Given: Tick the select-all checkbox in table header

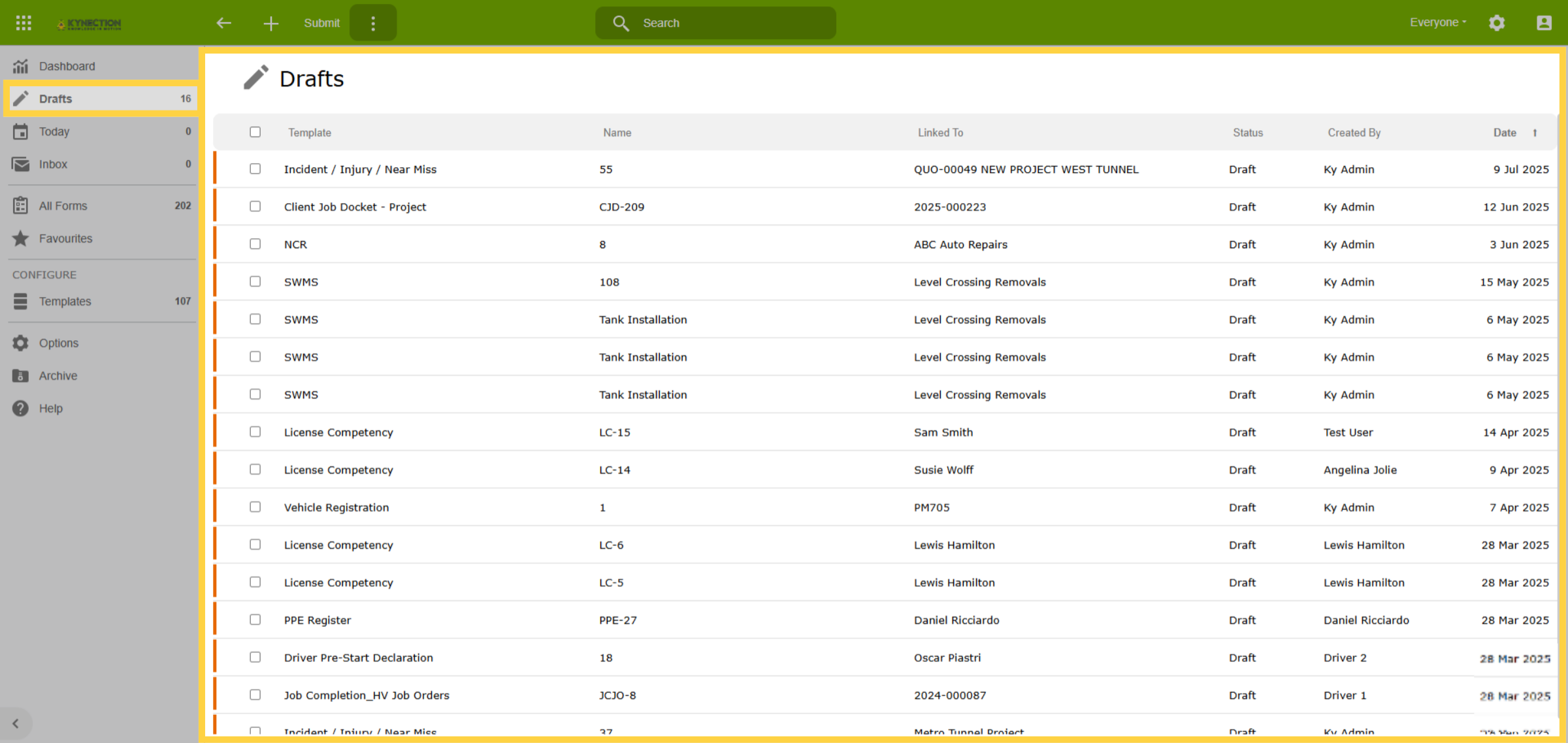Looking at the screenshot, I should click(255, 132).
